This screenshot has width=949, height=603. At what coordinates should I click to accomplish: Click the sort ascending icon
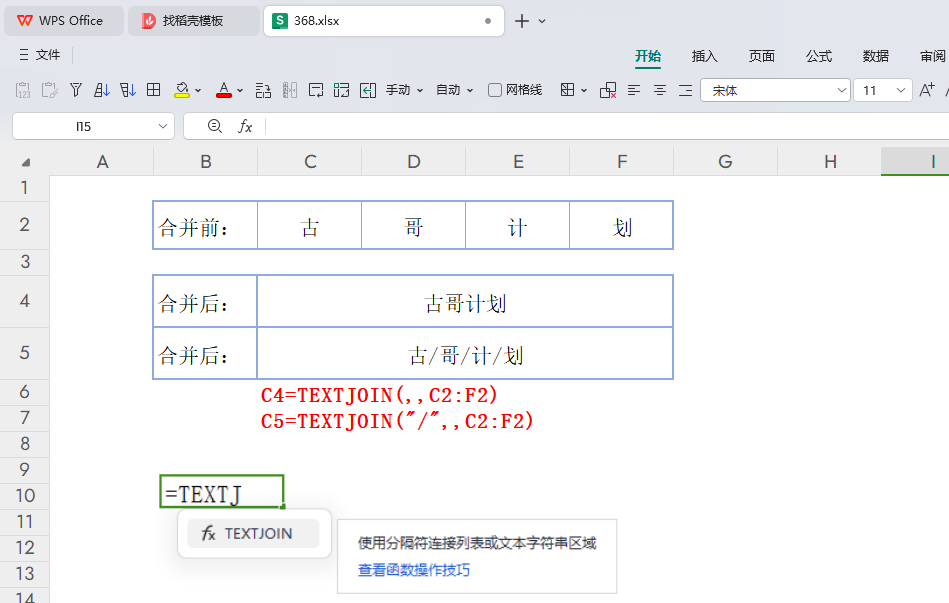[102, 90]
